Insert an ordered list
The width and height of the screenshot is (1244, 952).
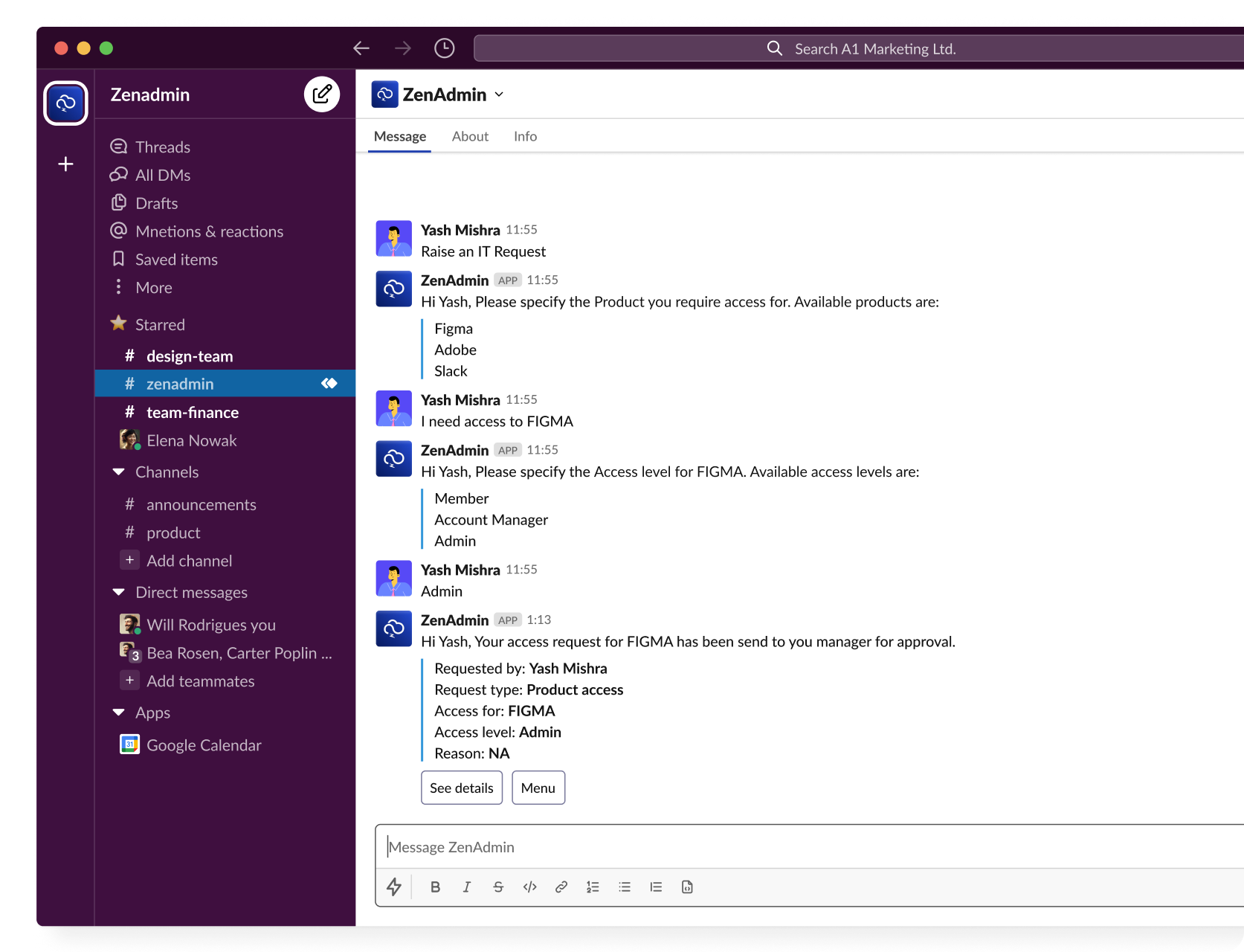click(593, 887)
